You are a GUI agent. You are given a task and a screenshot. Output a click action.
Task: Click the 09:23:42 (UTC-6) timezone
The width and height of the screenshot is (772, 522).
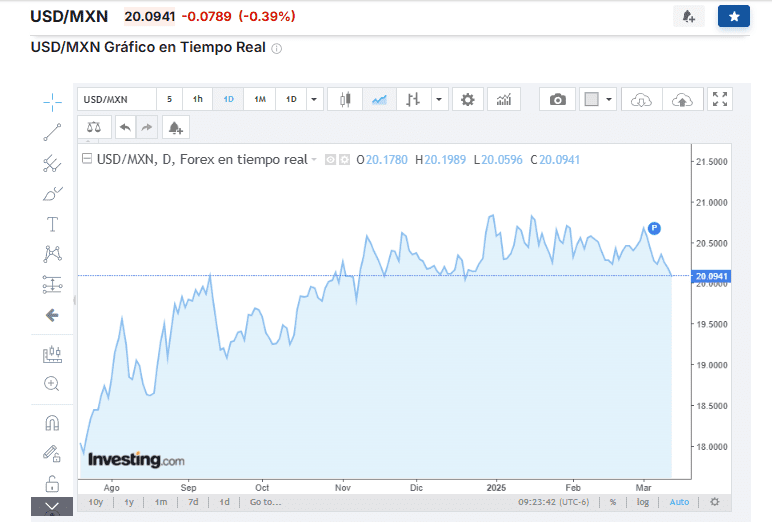[553, 502]
